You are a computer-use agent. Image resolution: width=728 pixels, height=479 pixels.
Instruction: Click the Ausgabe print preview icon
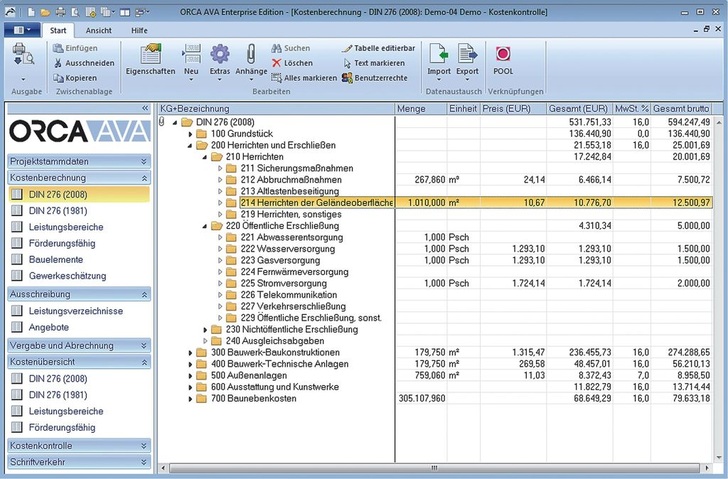[x=23, y=54]
